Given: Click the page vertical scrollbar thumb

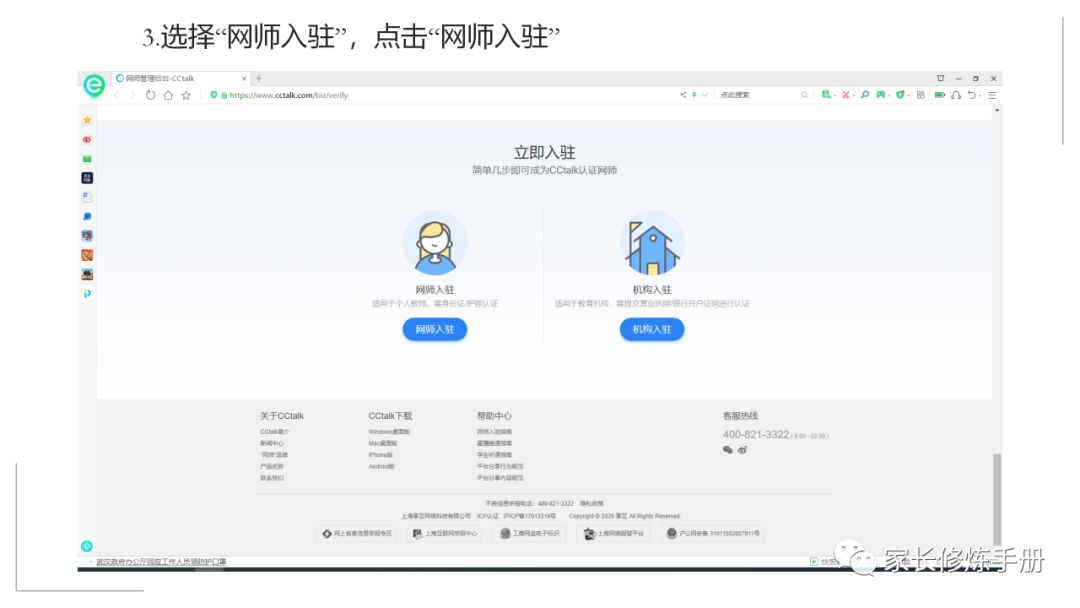Looking at the screenshot, I should coord(997,500).
